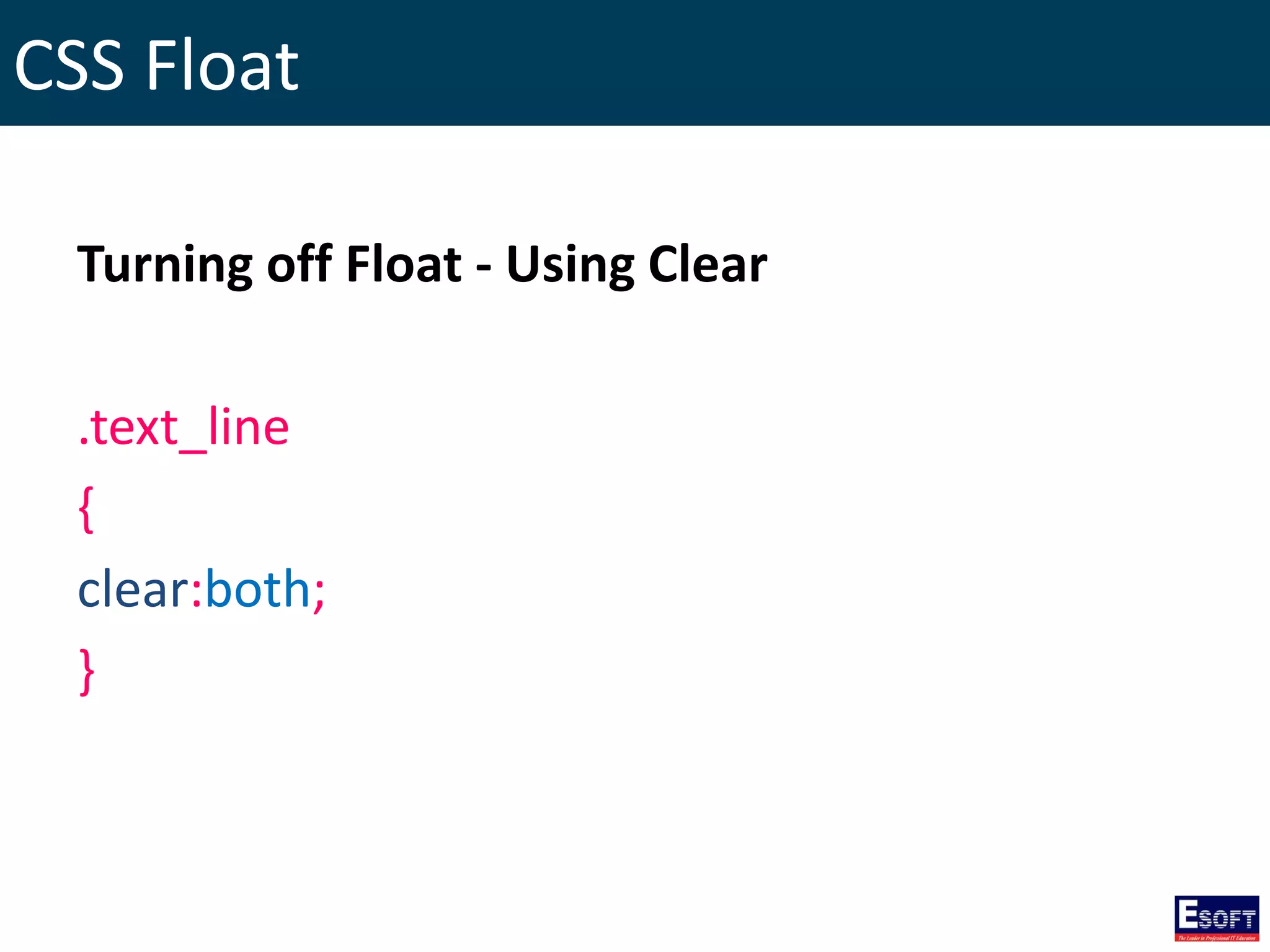Viewport: 1270px width, 952px height.
Task: Click the opening curly brace
Action: tap(87, 509)
